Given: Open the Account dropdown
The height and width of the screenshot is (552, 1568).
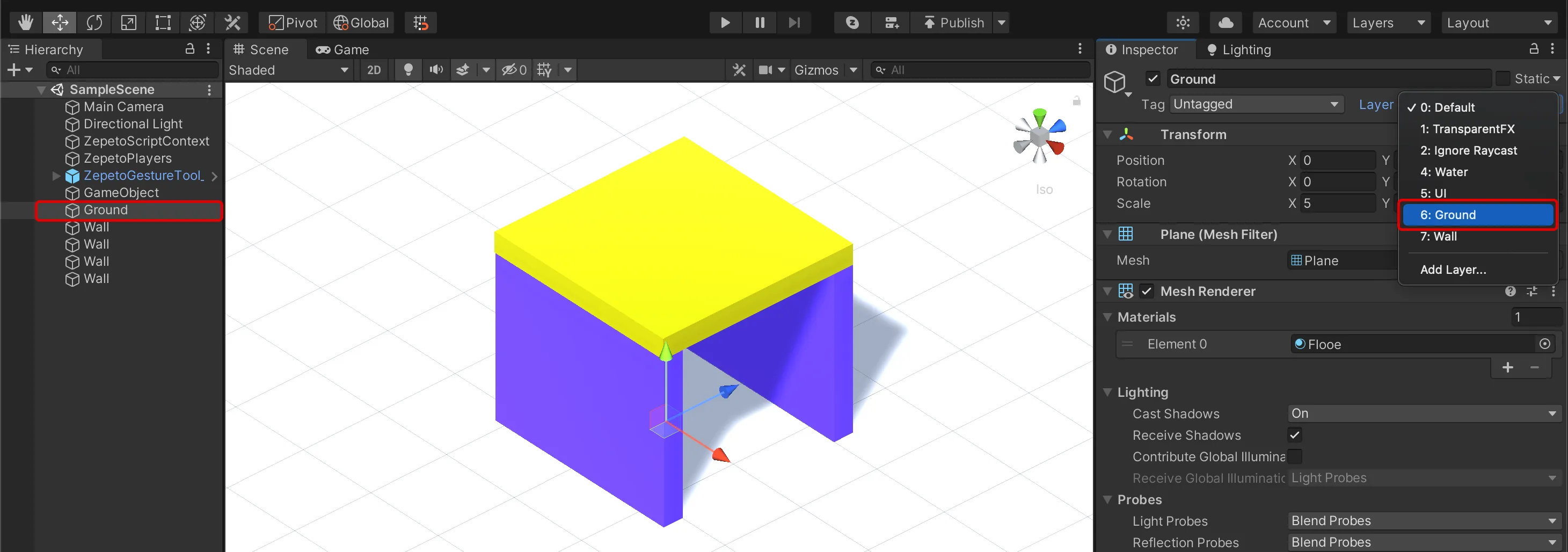Looking at the screenshot, I should point(1294,23).
